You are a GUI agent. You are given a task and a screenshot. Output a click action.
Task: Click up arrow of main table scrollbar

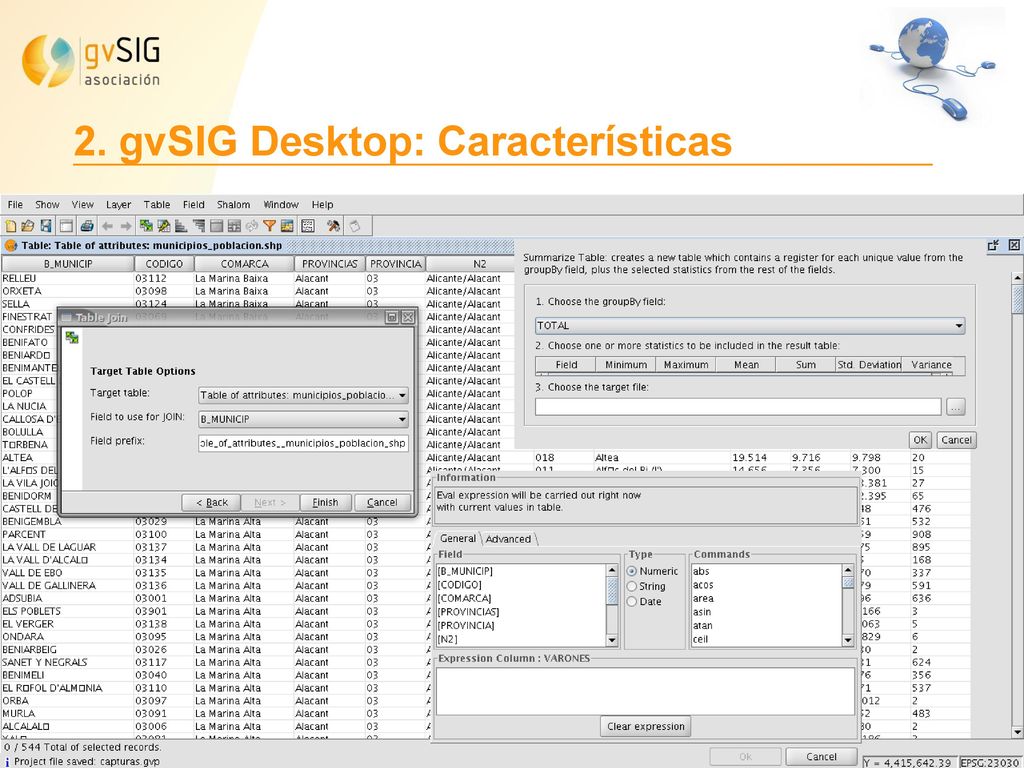click(1017, 278)
